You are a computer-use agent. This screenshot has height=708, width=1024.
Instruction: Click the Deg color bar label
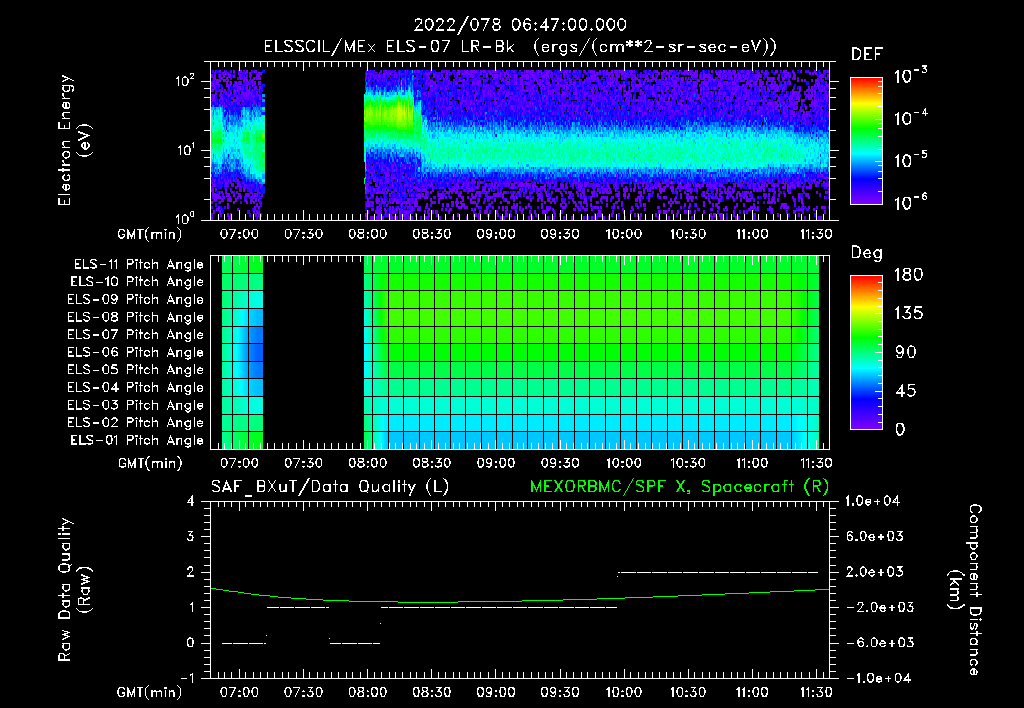point(867,253)
